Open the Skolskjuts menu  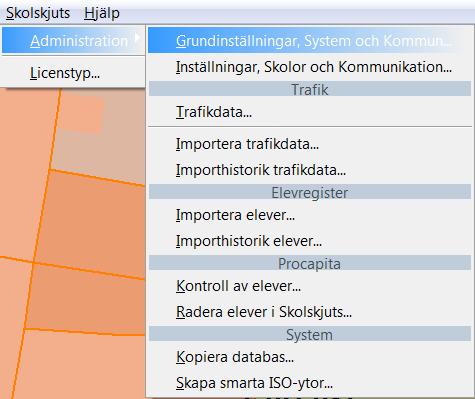tap(38, 13)
